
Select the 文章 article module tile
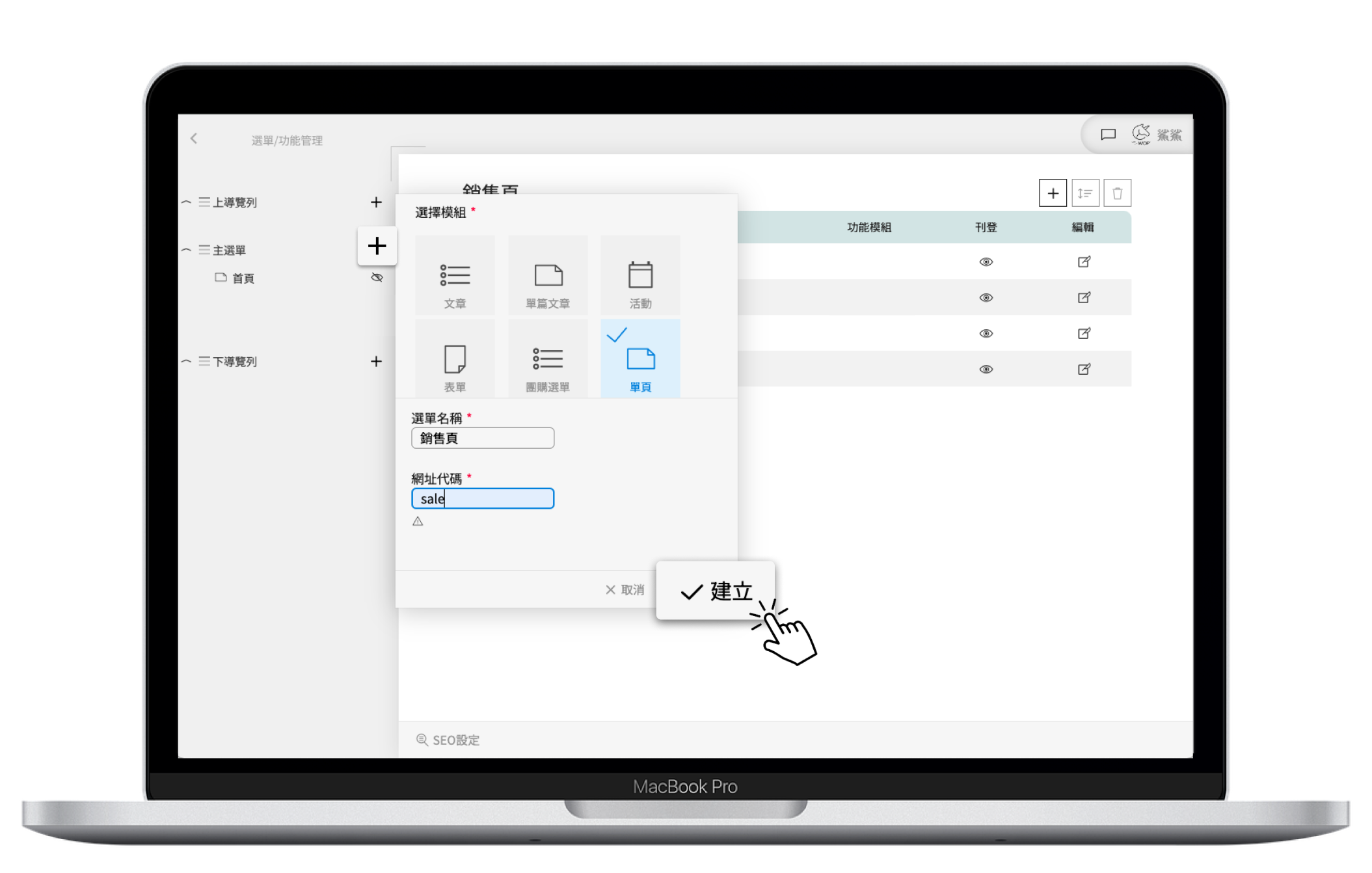tap(455, 275)
